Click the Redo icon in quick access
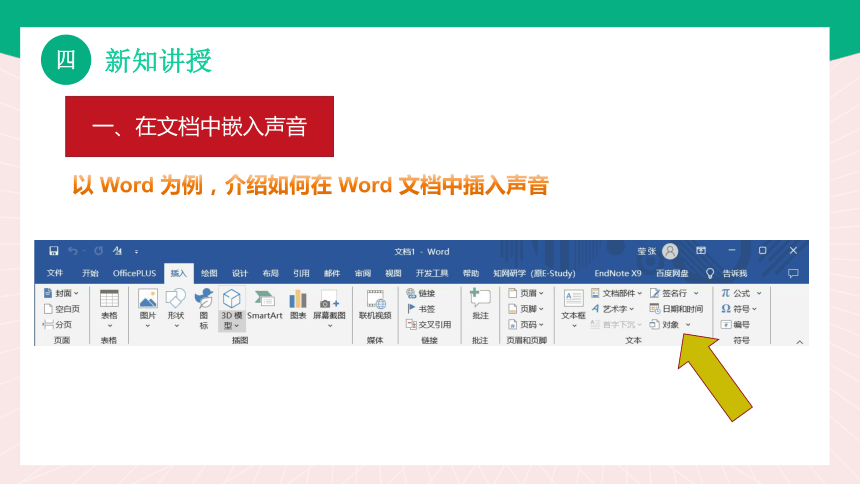This screenshot has height=484, width=860. pyautogui.click(x=99, y=251)
